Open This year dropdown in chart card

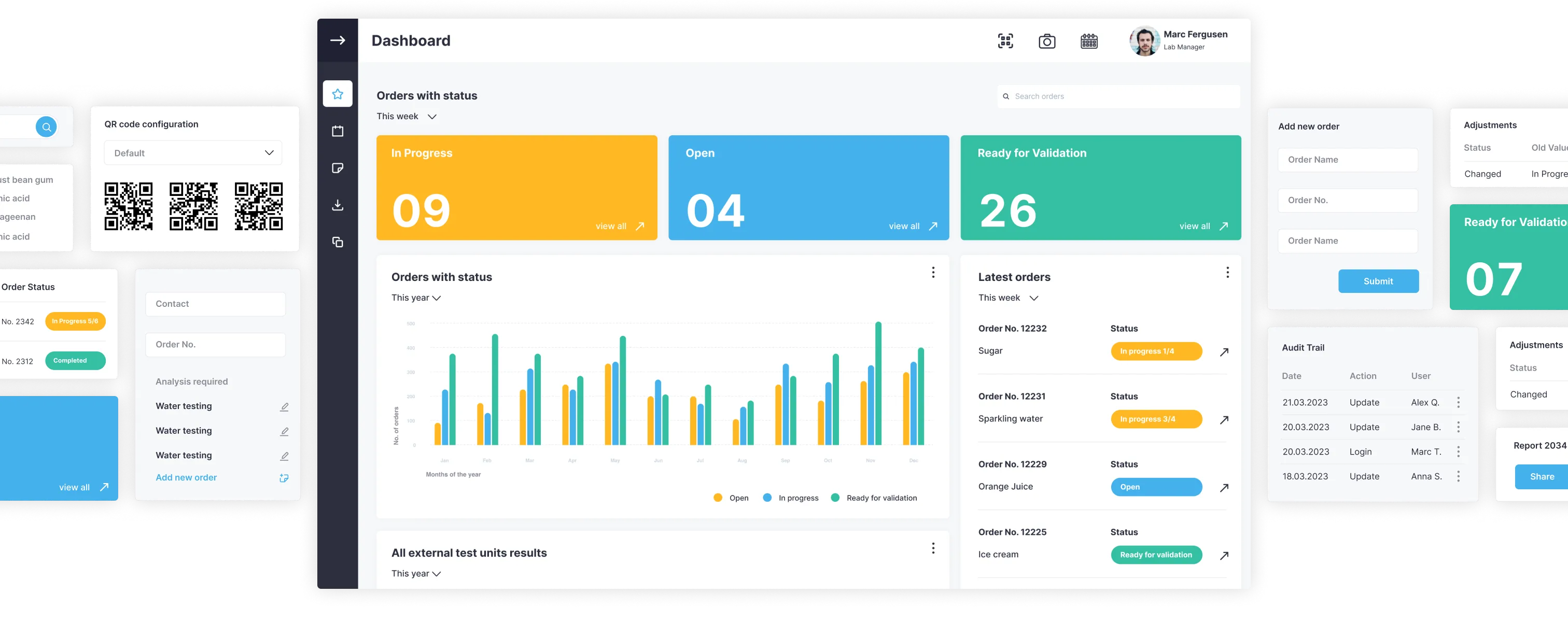coord(416,298)
